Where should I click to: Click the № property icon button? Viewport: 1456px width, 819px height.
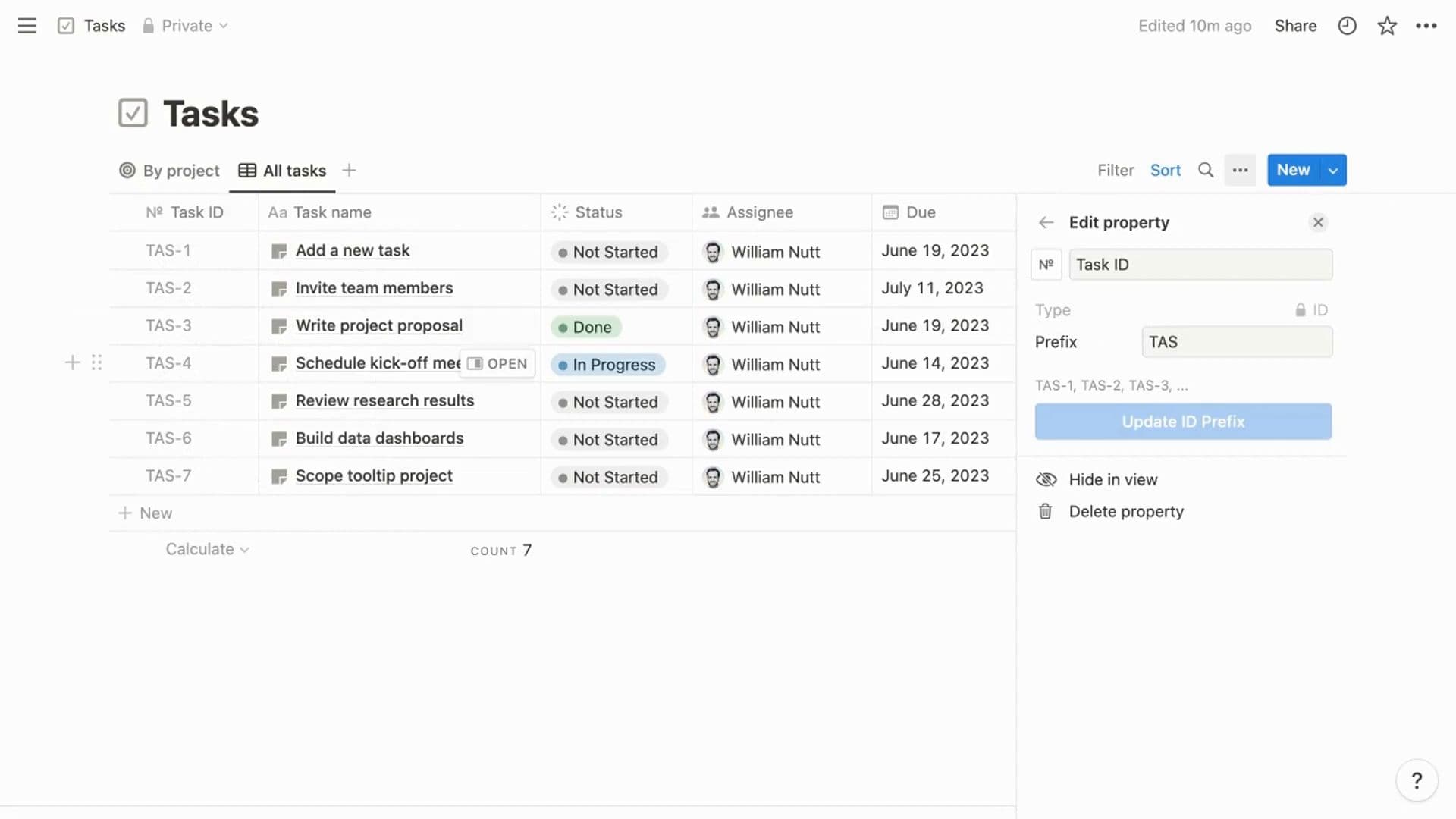[x=1046, y=265]
